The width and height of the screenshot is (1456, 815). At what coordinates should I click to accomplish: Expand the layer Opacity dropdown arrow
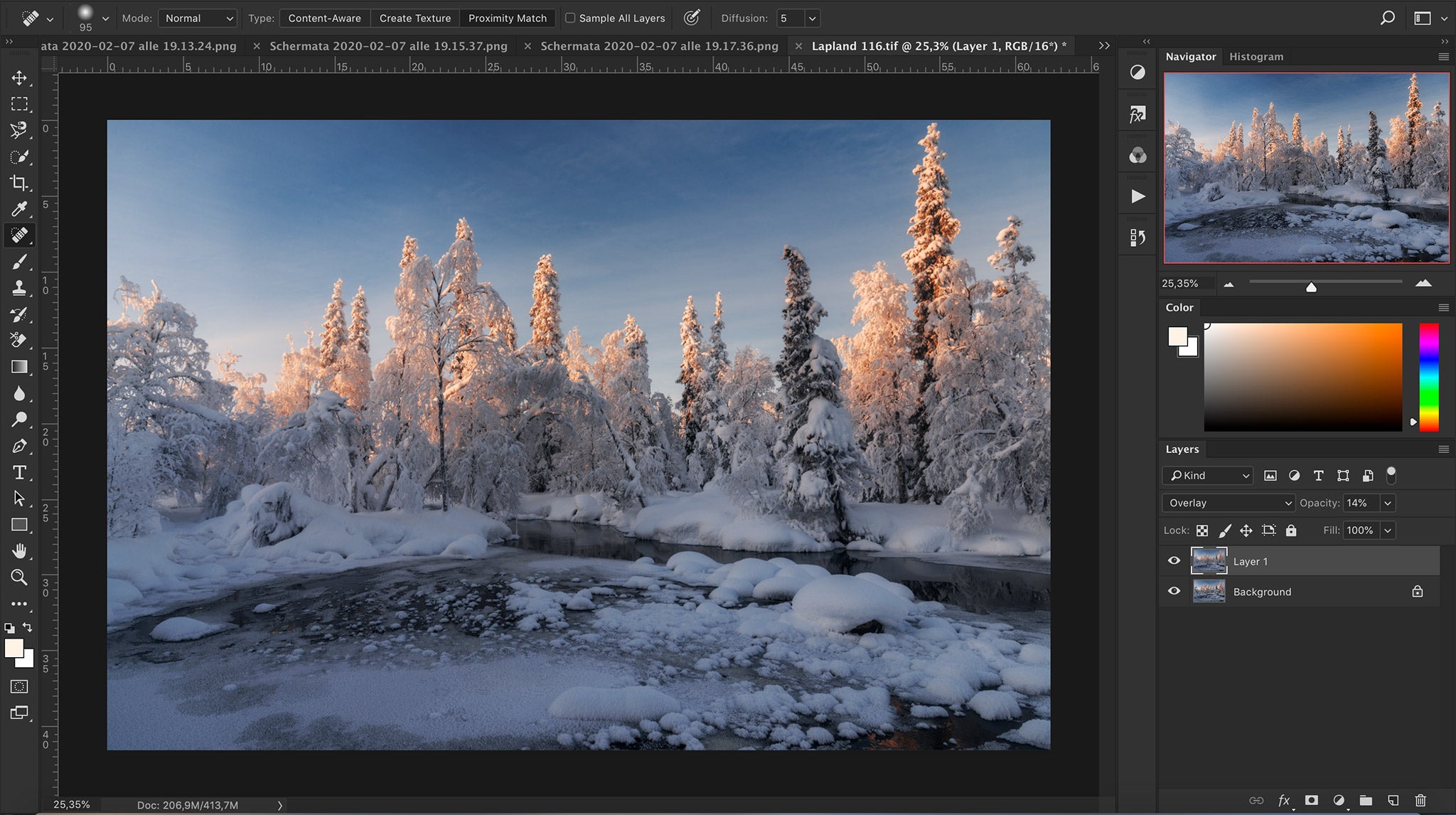tap(1387, 503)
